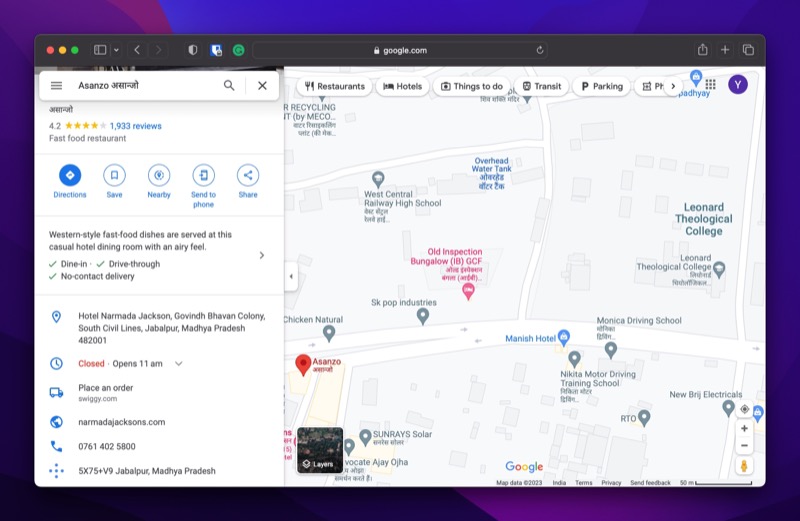
Task: Open Privacy link in map footer
Action: pyautogui.click(x=611, y=483)
